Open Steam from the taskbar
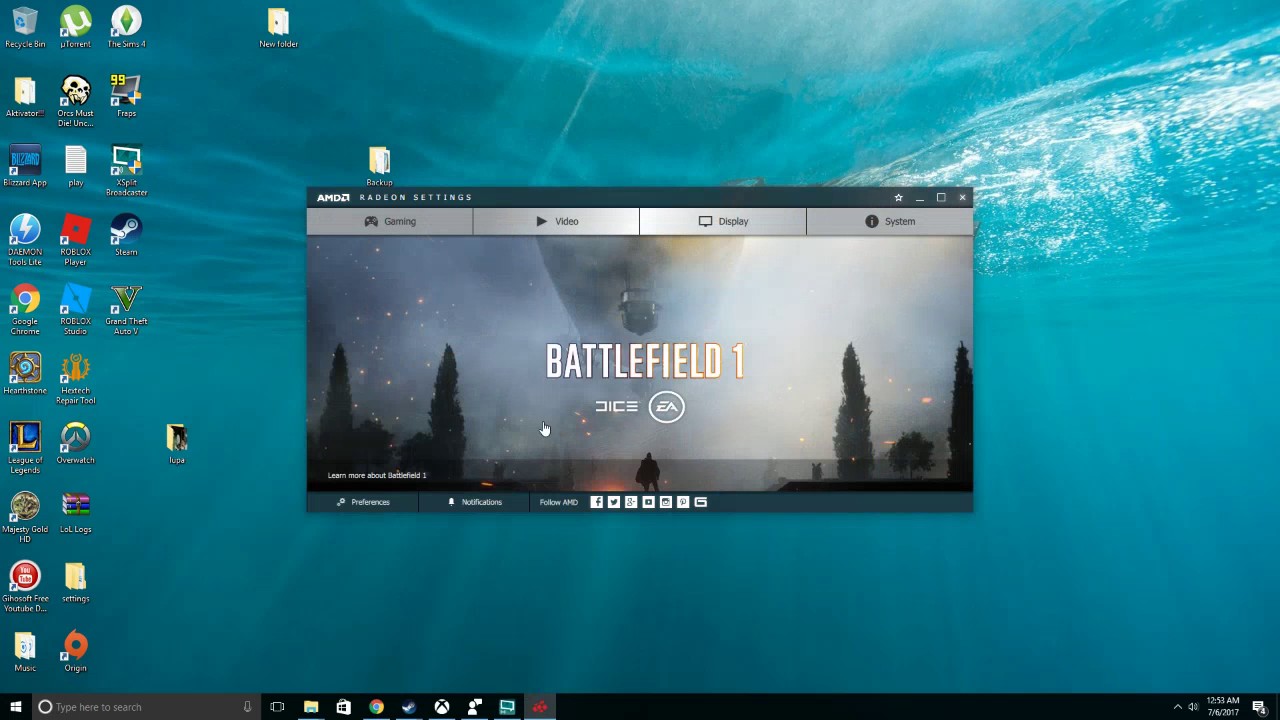Viewport: 1280px width, 720px height. [x=409, y=707]
